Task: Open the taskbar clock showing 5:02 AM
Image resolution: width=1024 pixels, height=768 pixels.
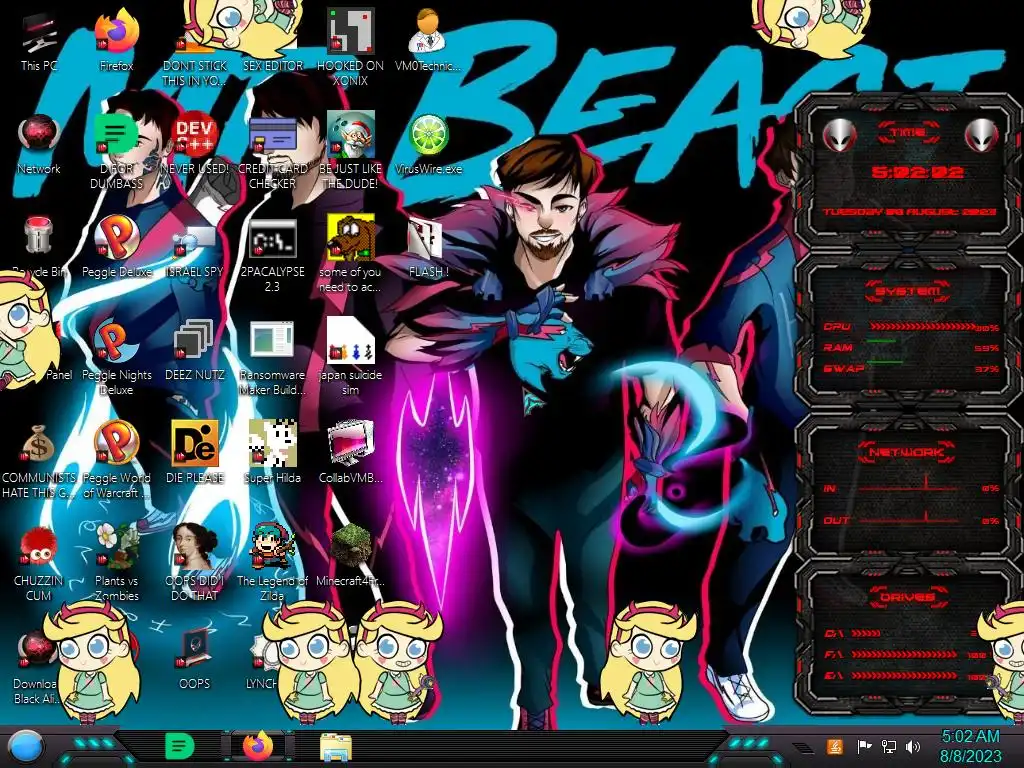Action: (x=970, y=746)
